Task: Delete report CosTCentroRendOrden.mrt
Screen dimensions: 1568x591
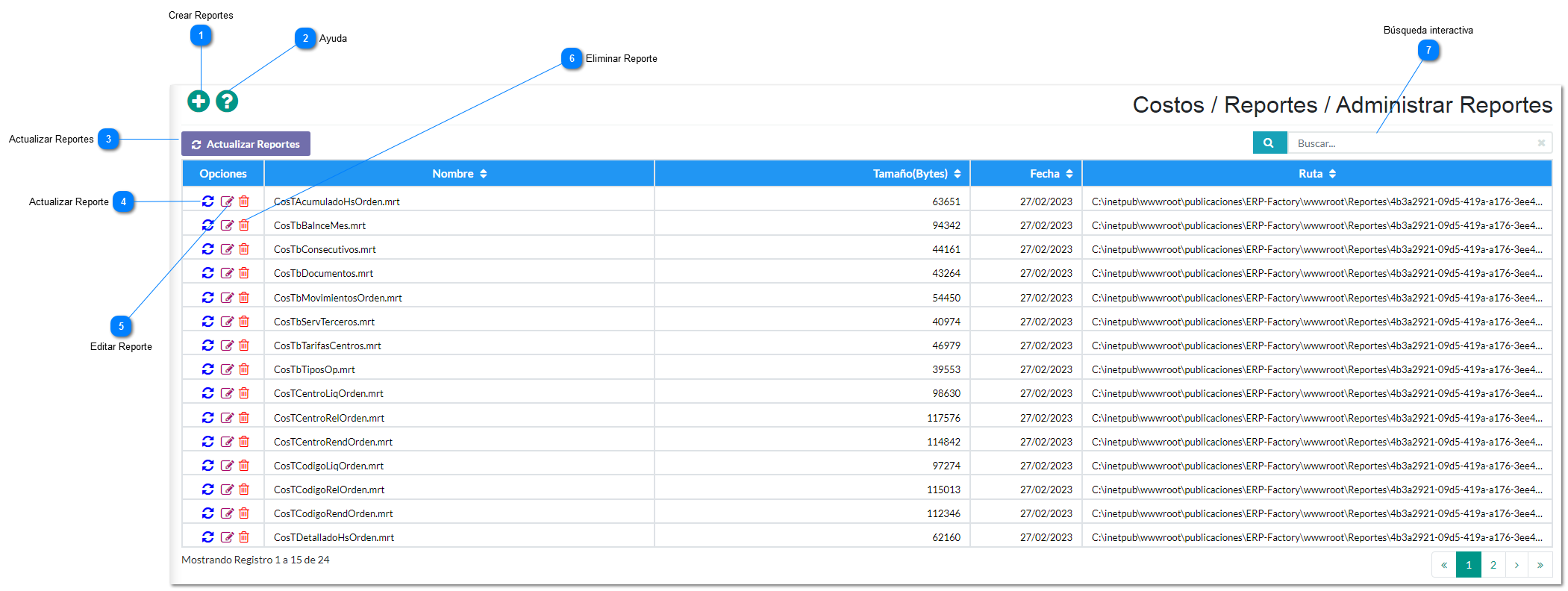Action: tap(244, 442)
